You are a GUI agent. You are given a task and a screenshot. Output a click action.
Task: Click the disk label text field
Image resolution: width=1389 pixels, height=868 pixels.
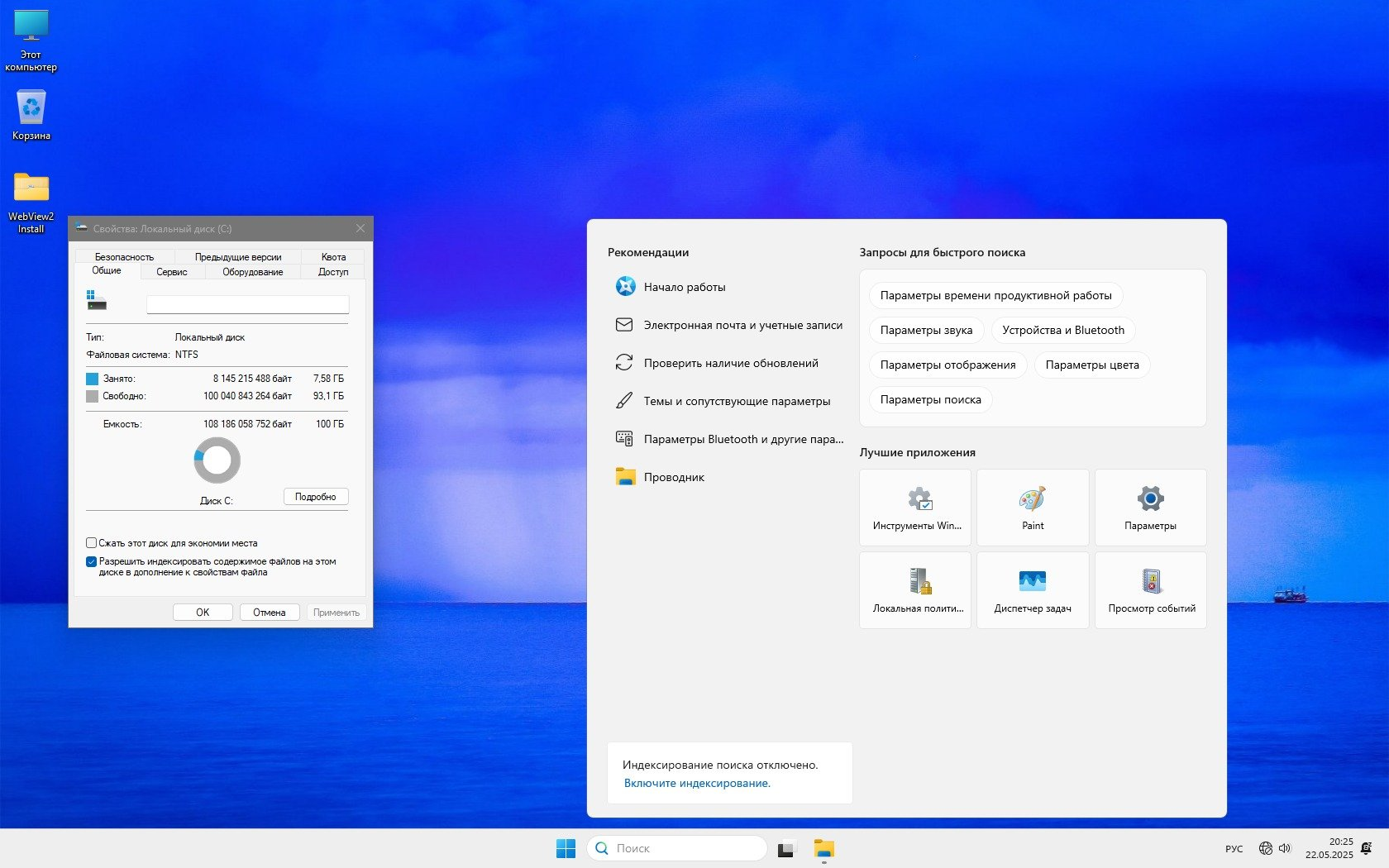click(247, 304)
